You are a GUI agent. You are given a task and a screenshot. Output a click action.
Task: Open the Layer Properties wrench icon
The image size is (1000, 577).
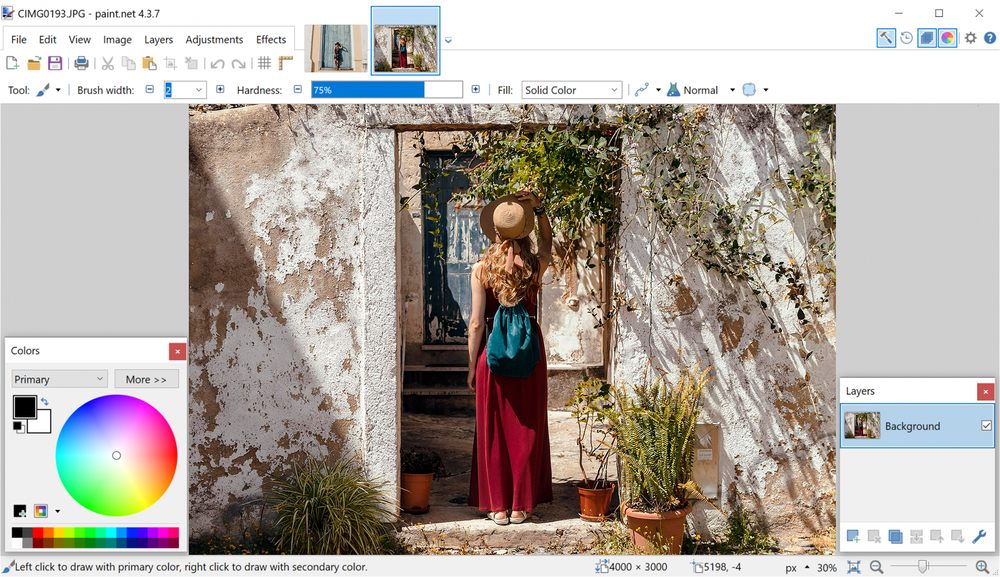click(979, 537)
